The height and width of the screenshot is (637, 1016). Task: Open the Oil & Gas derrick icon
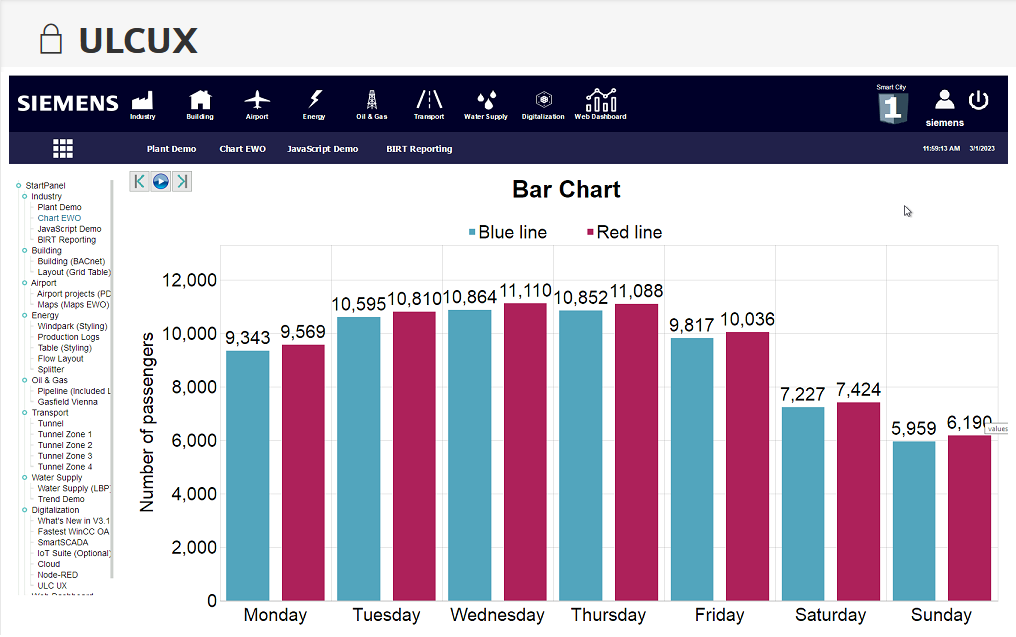(371, 101)
